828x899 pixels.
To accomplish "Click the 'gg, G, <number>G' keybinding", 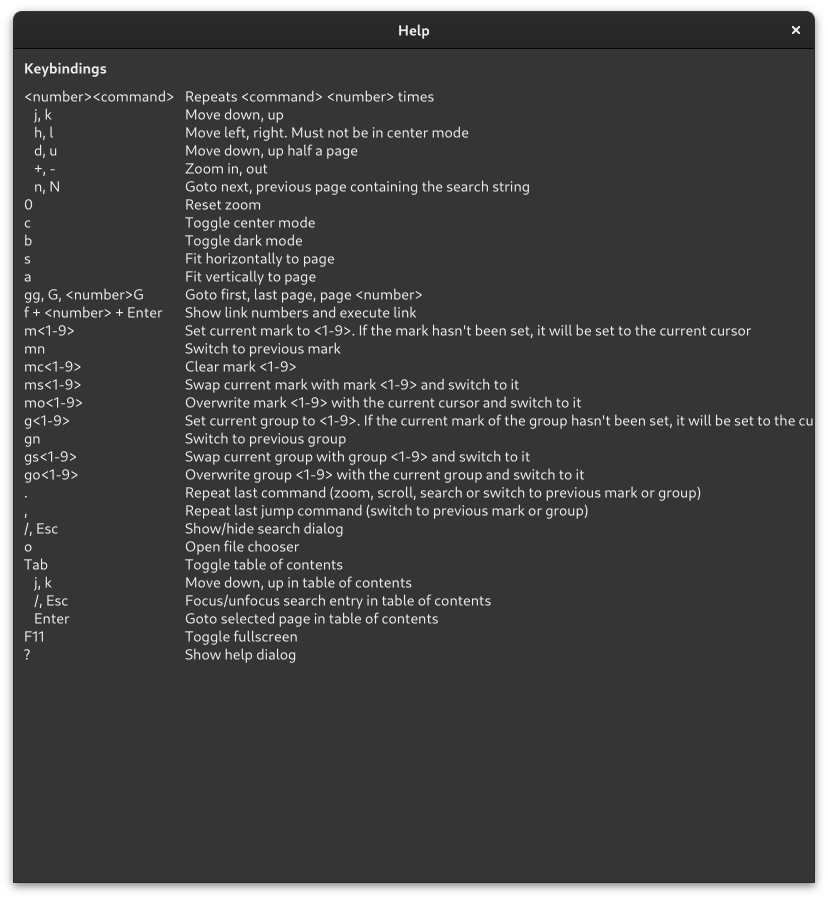I will tap(84, 295).
